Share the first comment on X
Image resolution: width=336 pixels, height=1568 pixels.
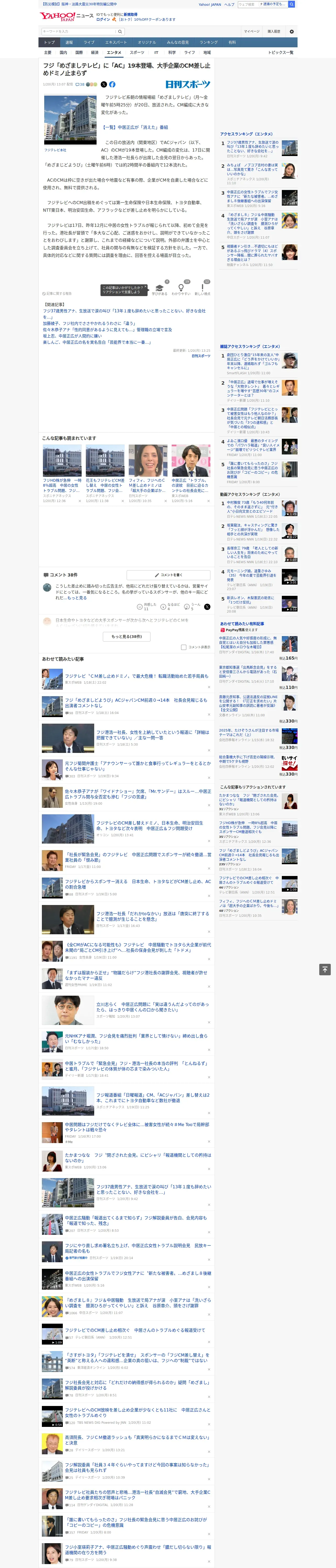click(207, 607)
